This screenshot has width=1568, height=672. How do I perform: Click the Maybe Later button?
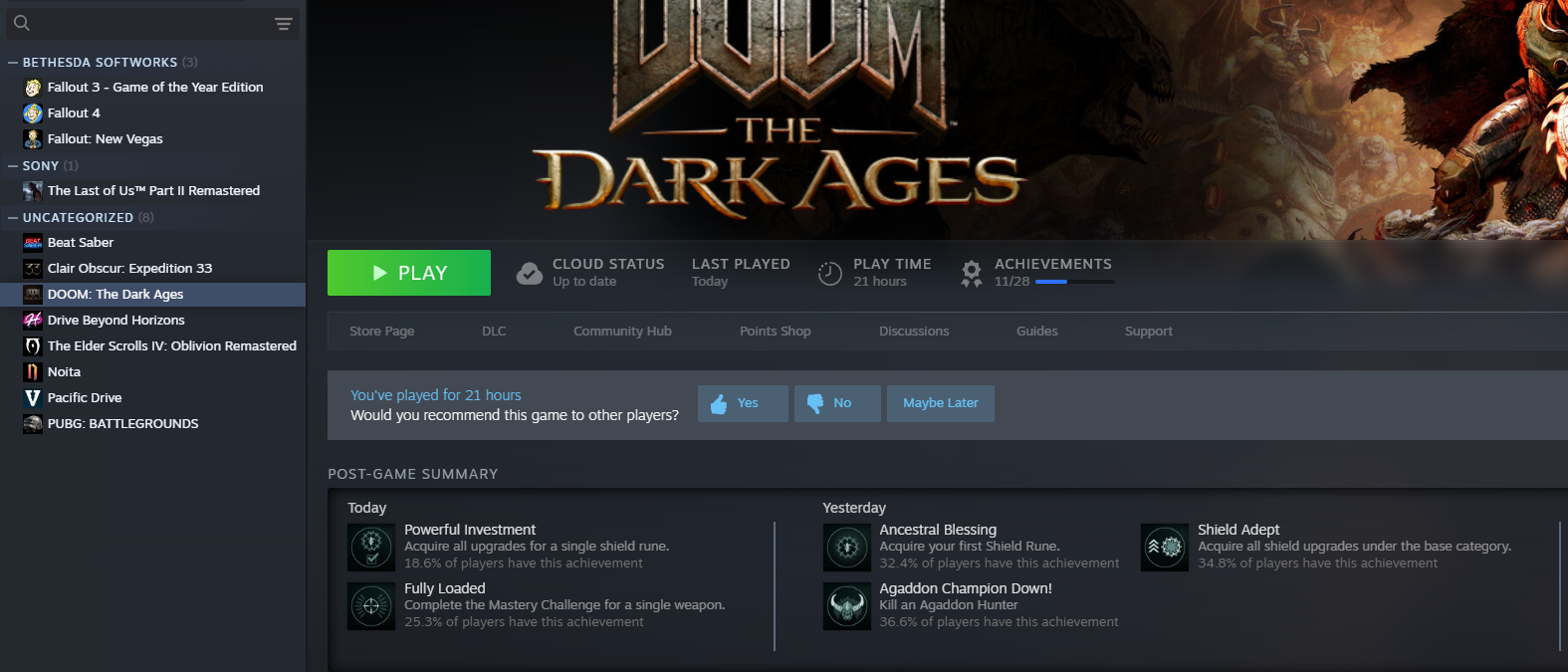(941, 403)
